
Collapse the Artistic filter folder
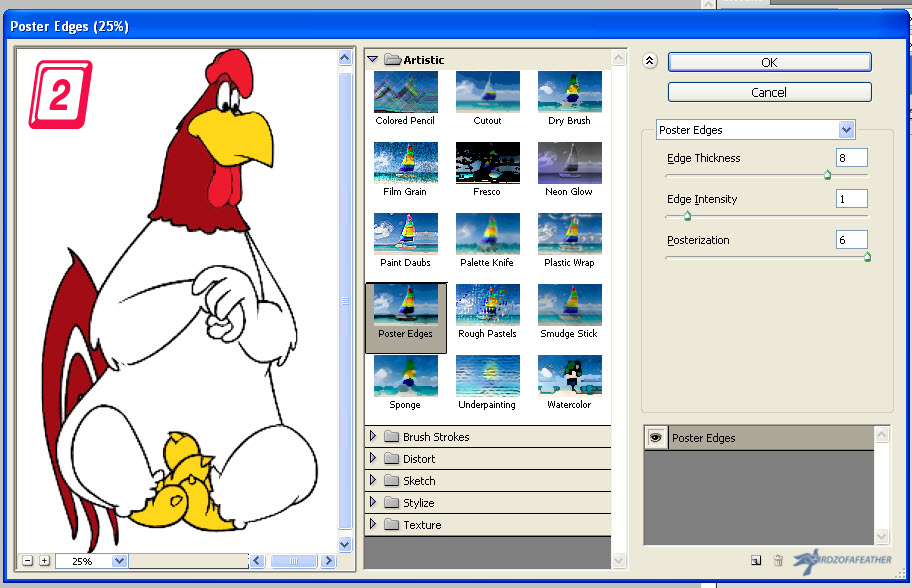(372, 59)
